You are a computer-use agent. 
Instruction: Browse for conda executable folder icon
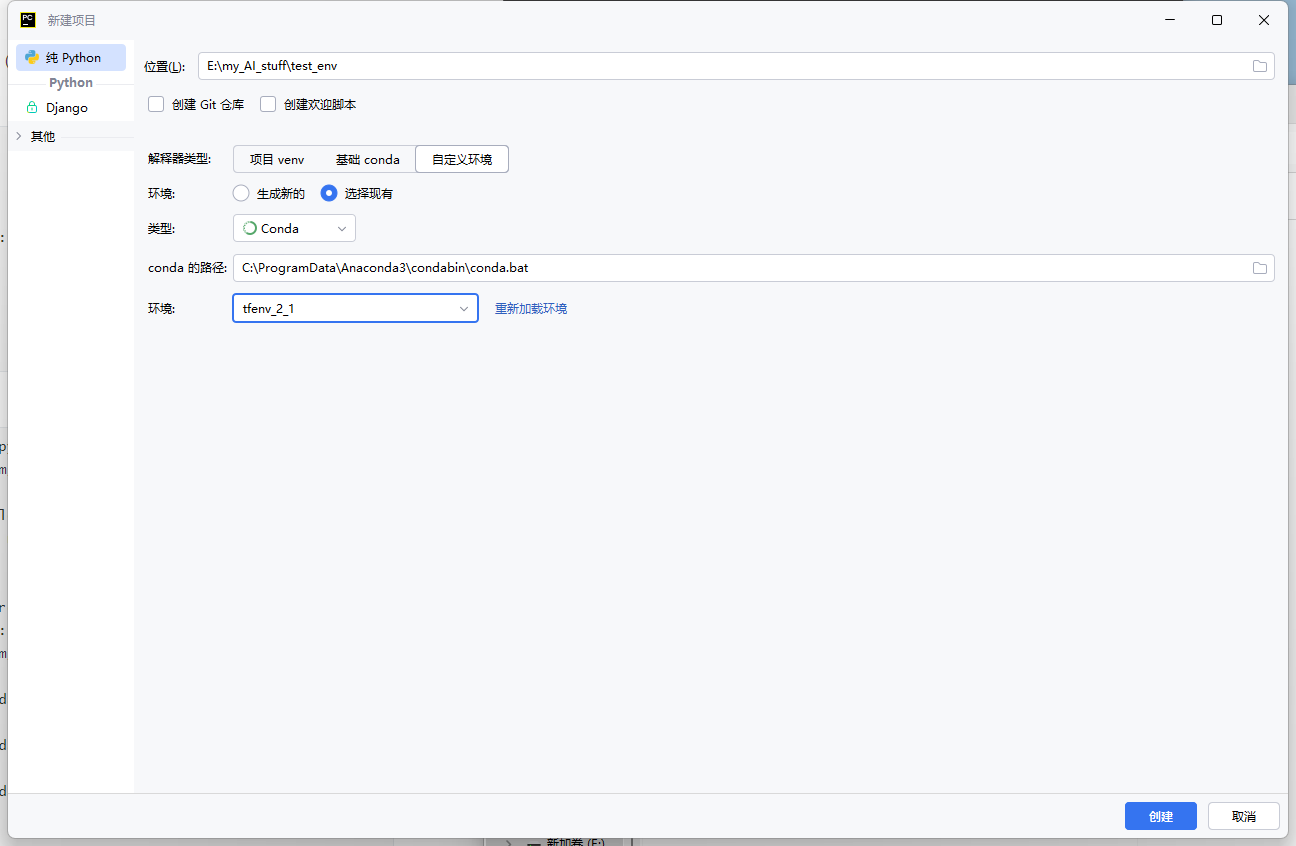[1260, 268]
